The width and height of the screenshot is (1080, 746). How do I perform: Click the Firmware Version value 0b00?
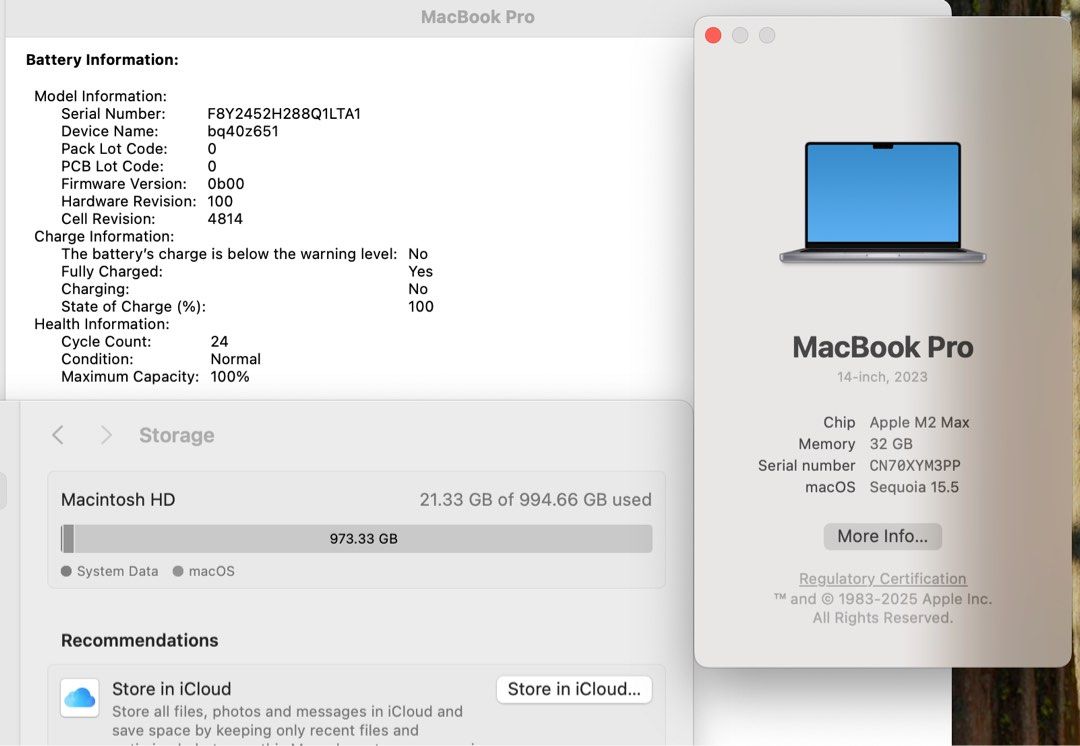[225, 184]
